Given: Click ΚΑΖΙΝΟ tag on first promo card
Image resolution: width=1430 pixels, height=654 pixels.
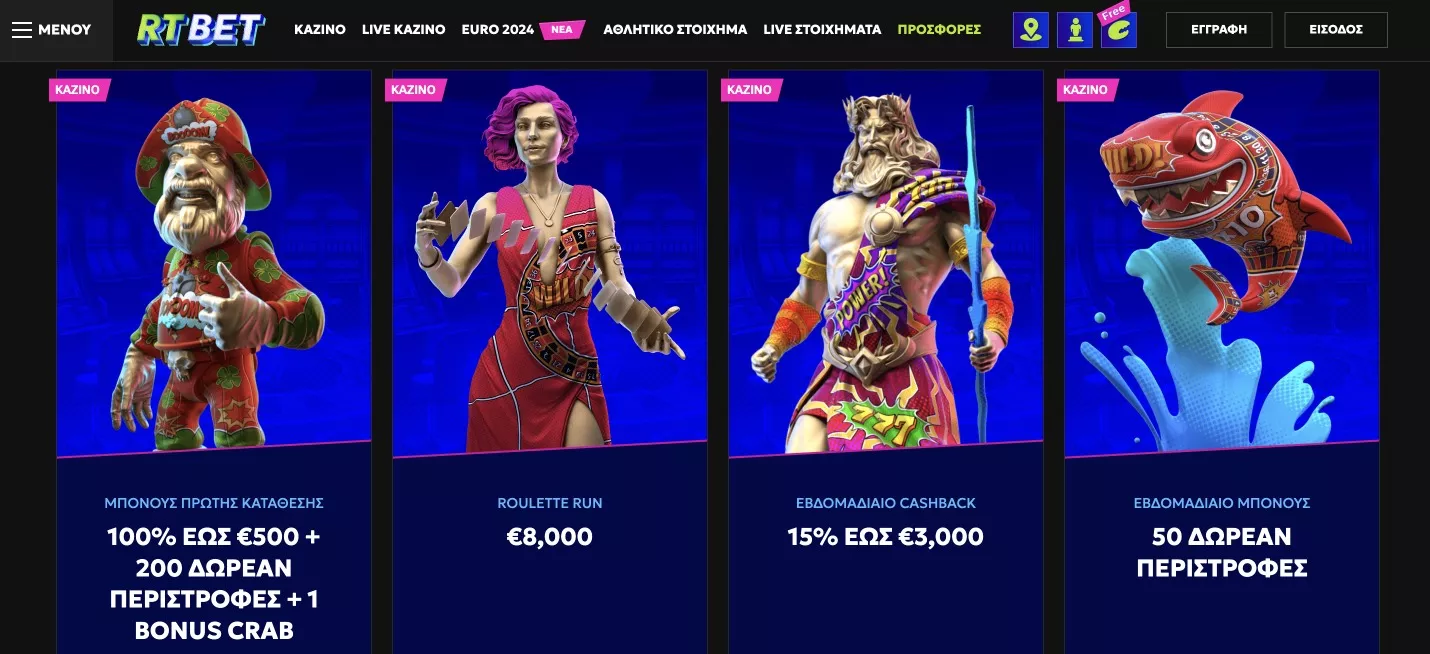Looking at the screenshot, I should [78, 90].
